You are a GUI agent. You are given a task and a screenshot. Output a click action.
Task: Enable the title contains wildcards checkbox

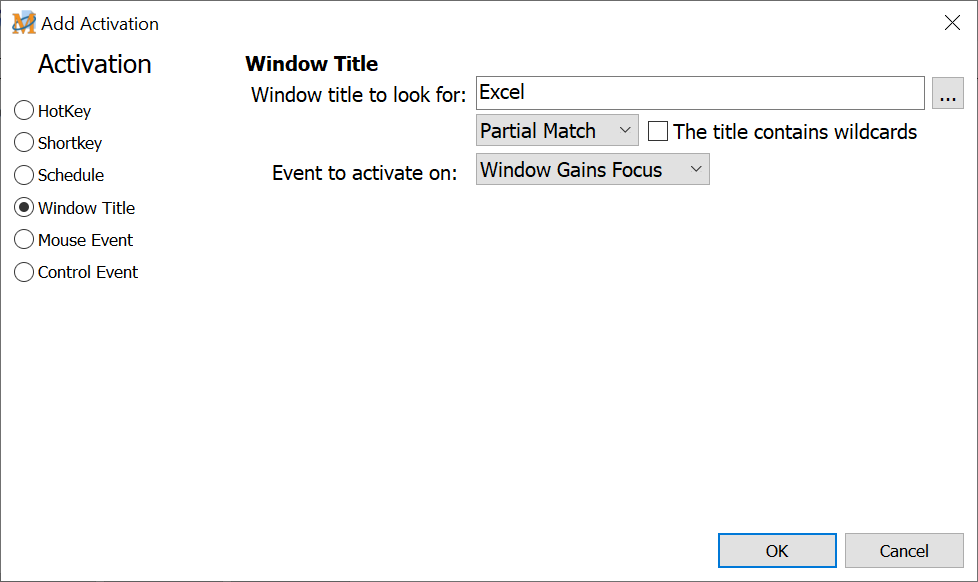(x=658, y=131)
